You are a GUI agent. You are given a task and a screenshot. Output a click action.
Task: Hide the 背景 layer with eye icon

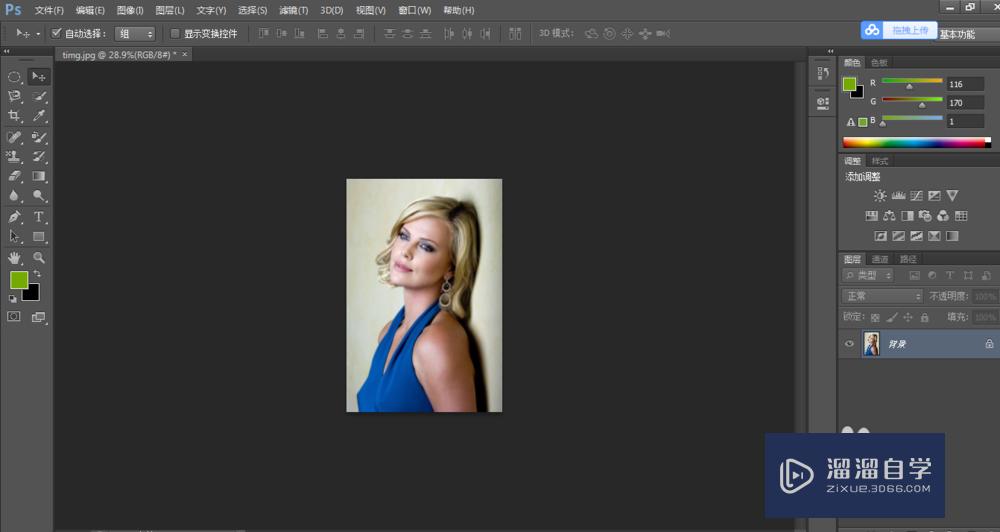849,344
